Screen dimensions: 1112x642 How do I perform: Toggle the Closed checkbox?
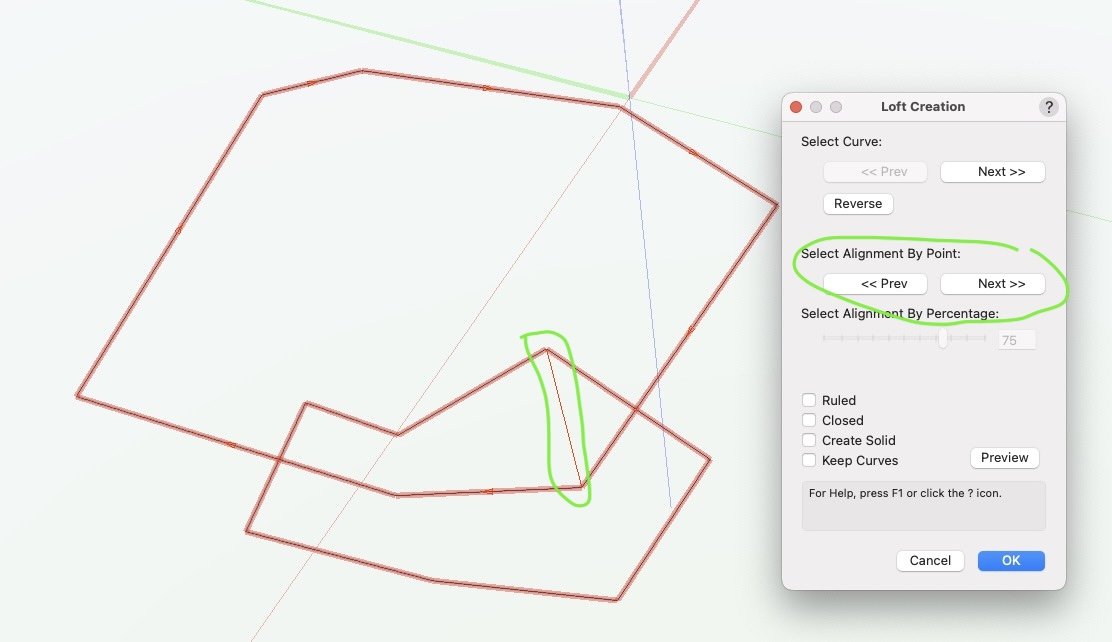pyautogui.click(x=809, y=420)
